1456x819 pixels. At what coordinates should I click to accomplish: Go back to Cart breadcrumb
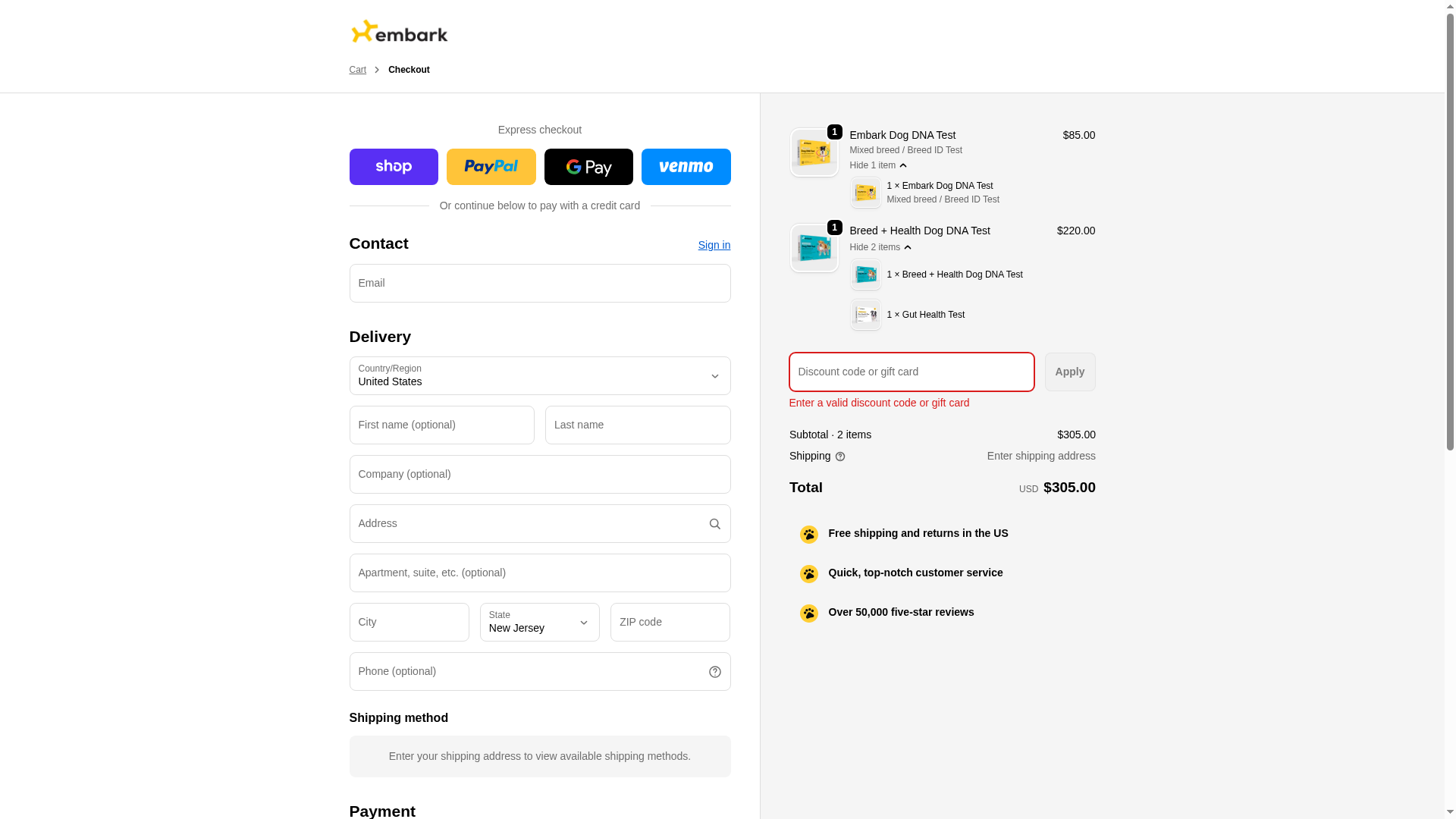point(357,70)
